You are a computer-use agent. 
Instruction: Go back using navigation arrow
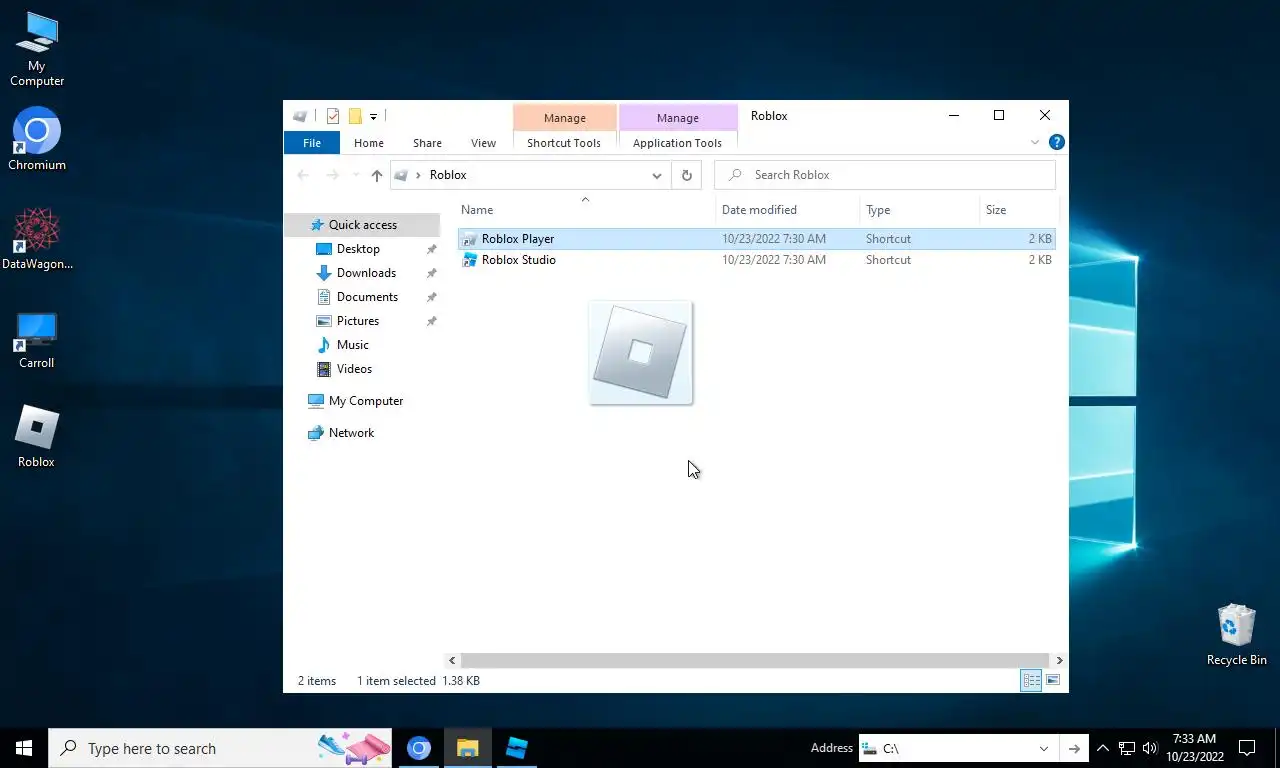(x=304, y=175)
